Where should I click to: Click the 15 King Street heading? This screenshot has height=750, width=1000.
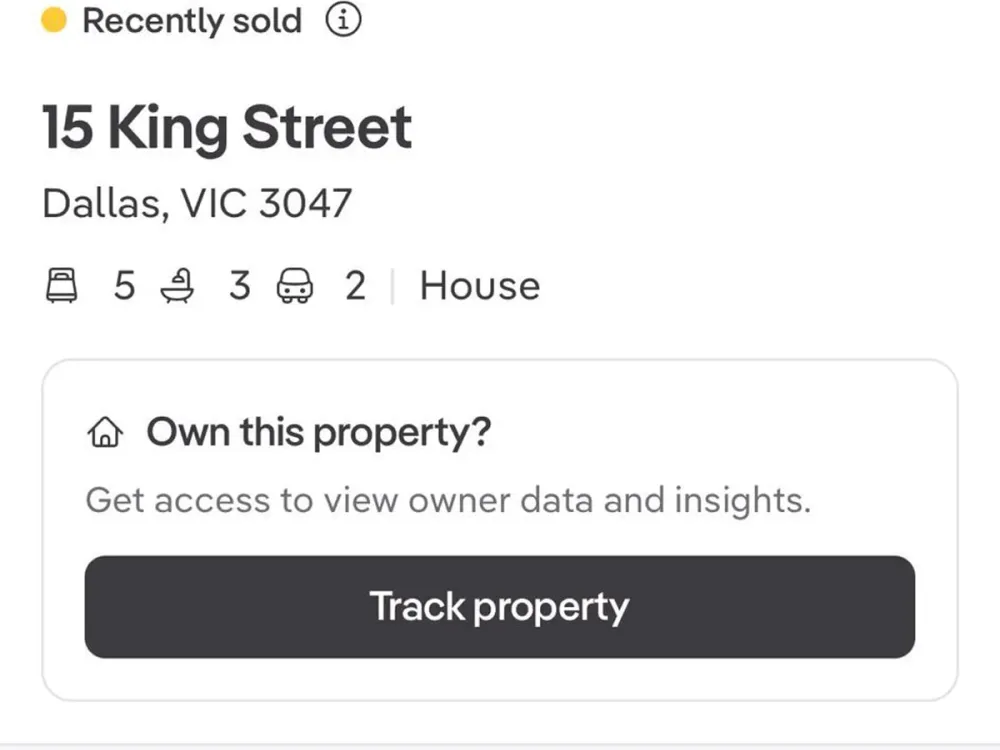click(227, 127)
